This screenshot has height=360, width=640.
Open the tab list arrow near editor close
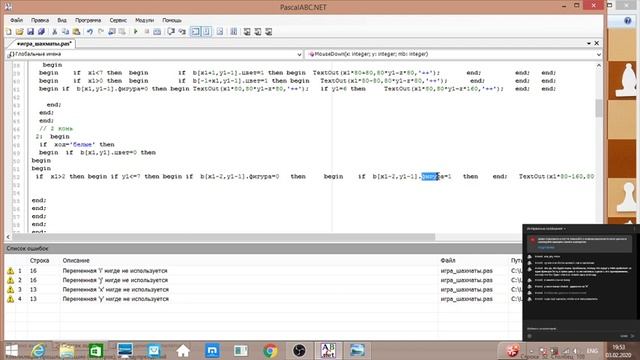pos(589,43)
